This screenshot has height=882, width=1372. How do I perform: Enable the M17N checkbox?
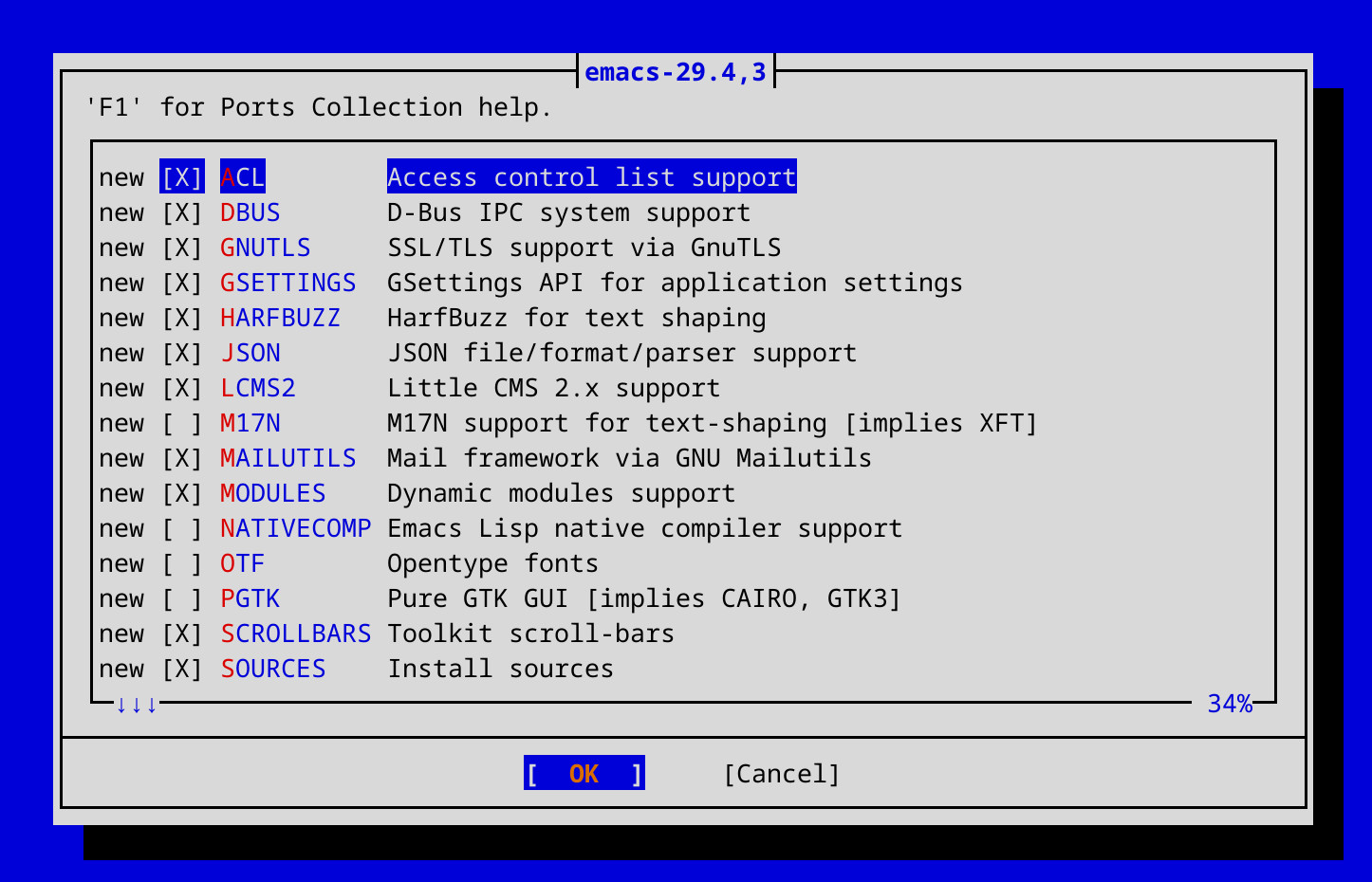tap(182, 423)
